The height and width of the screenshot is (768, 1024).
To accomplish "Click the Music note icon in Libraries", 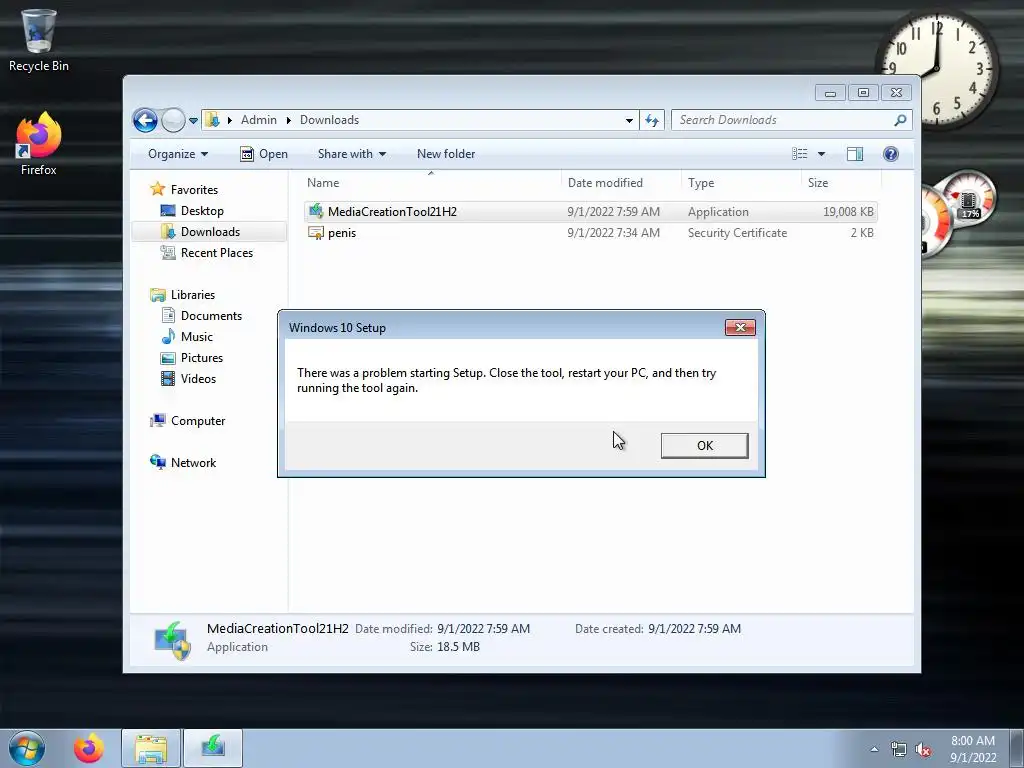I will point(168,336).
